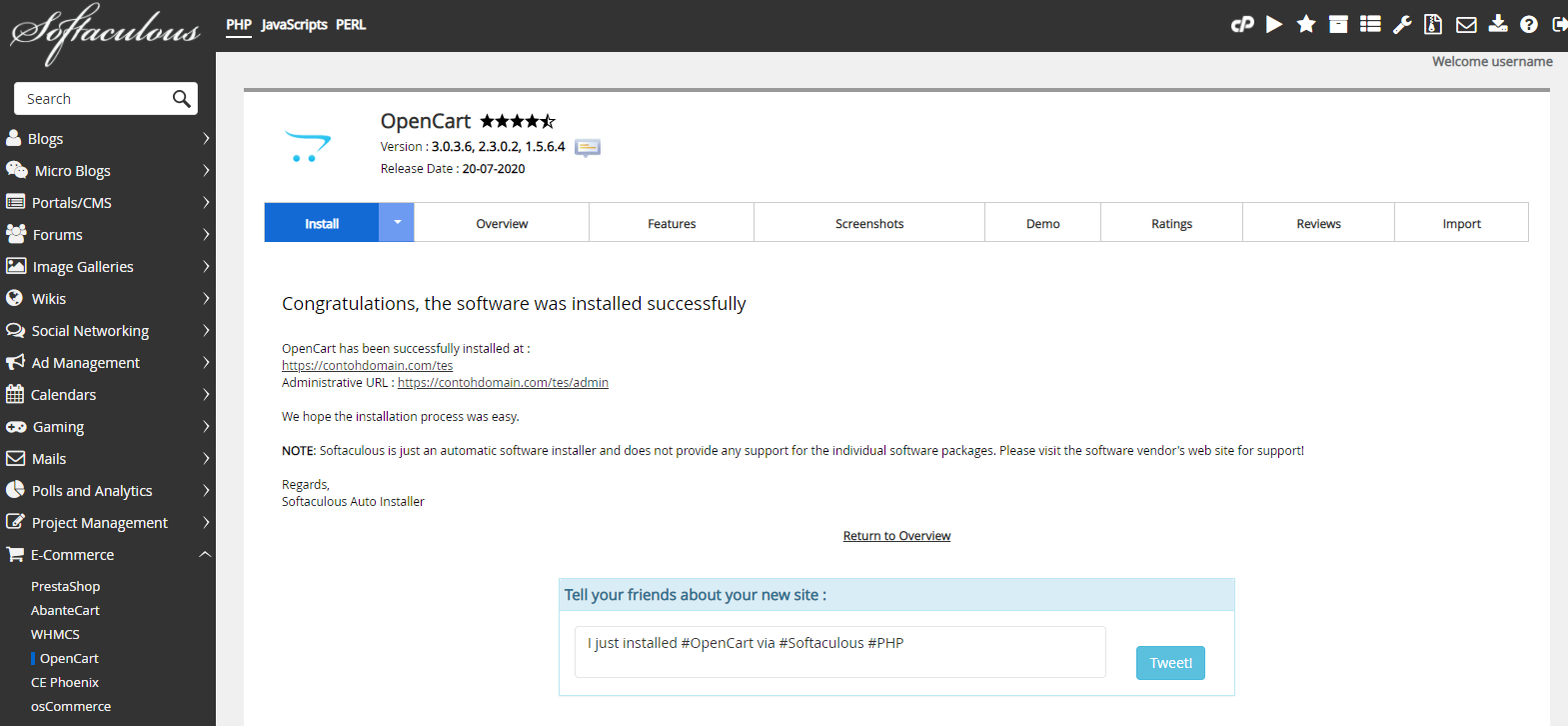This screenshot has width=1568, height=726.
Task: Click the Polls and Analytics pie icon
Action: coord(15,490)
